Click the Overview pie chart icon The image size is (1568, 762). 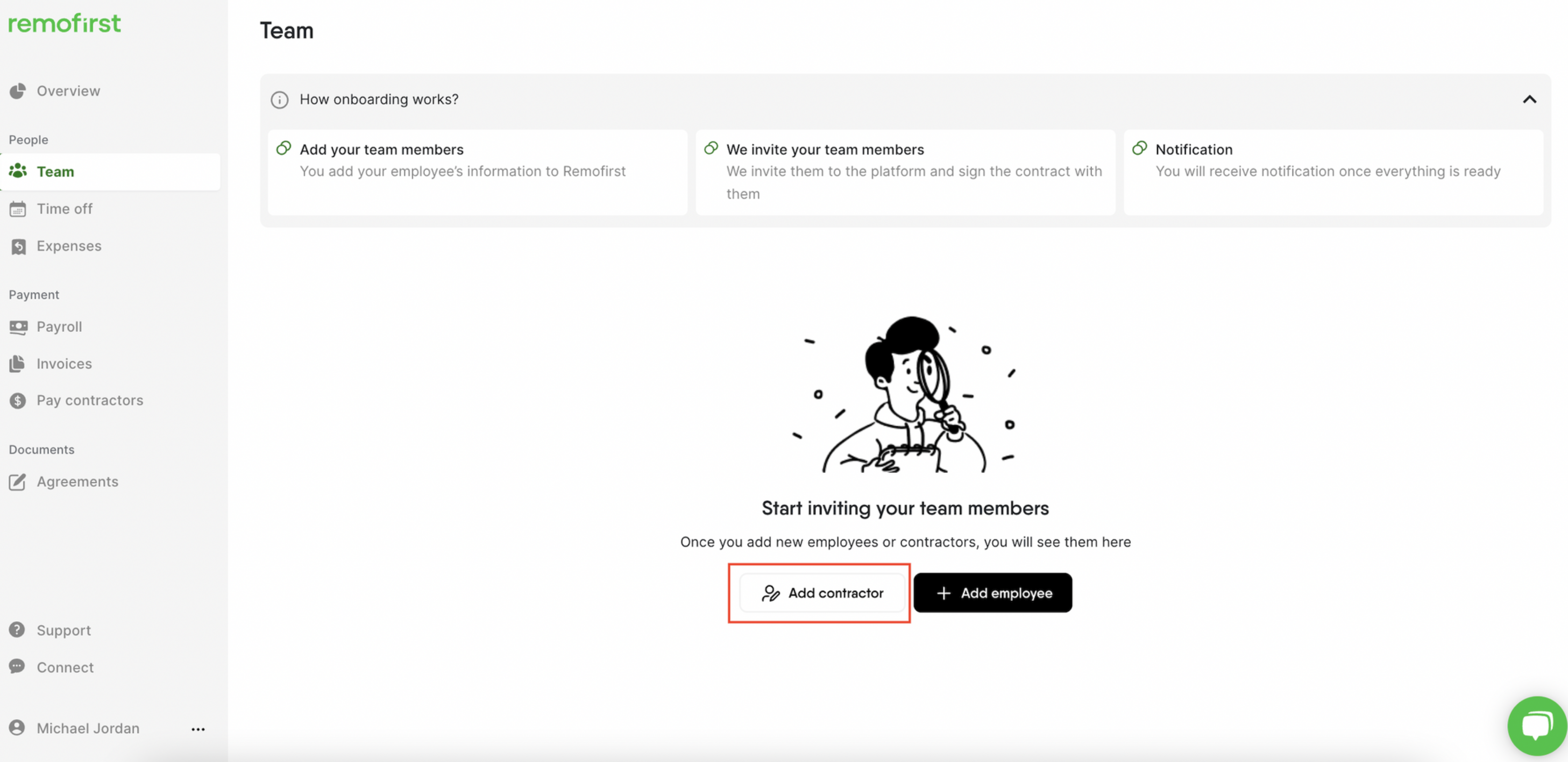pos(17,91)
